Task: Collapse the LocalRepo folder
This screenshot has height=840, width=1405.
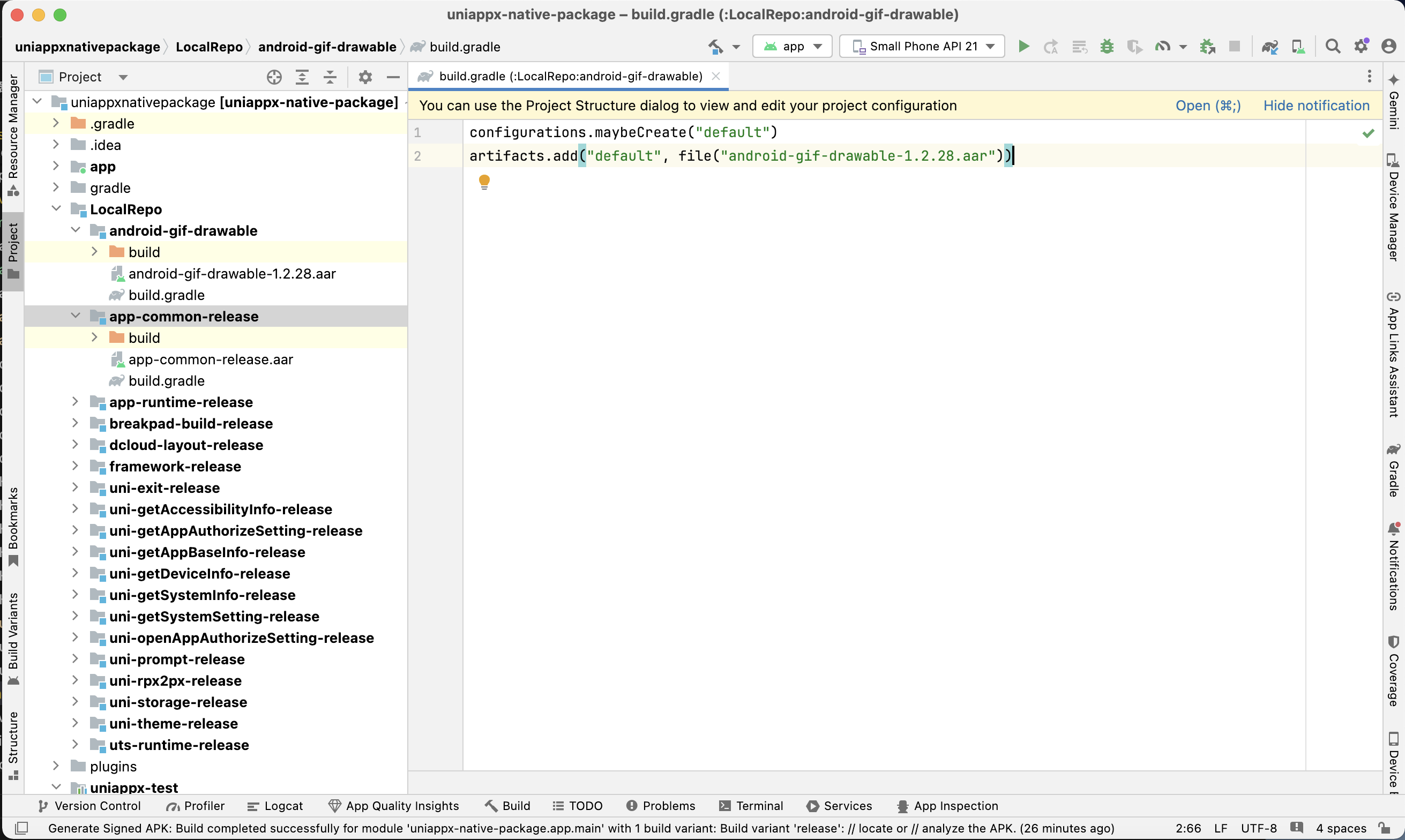Action: point(56,209)
